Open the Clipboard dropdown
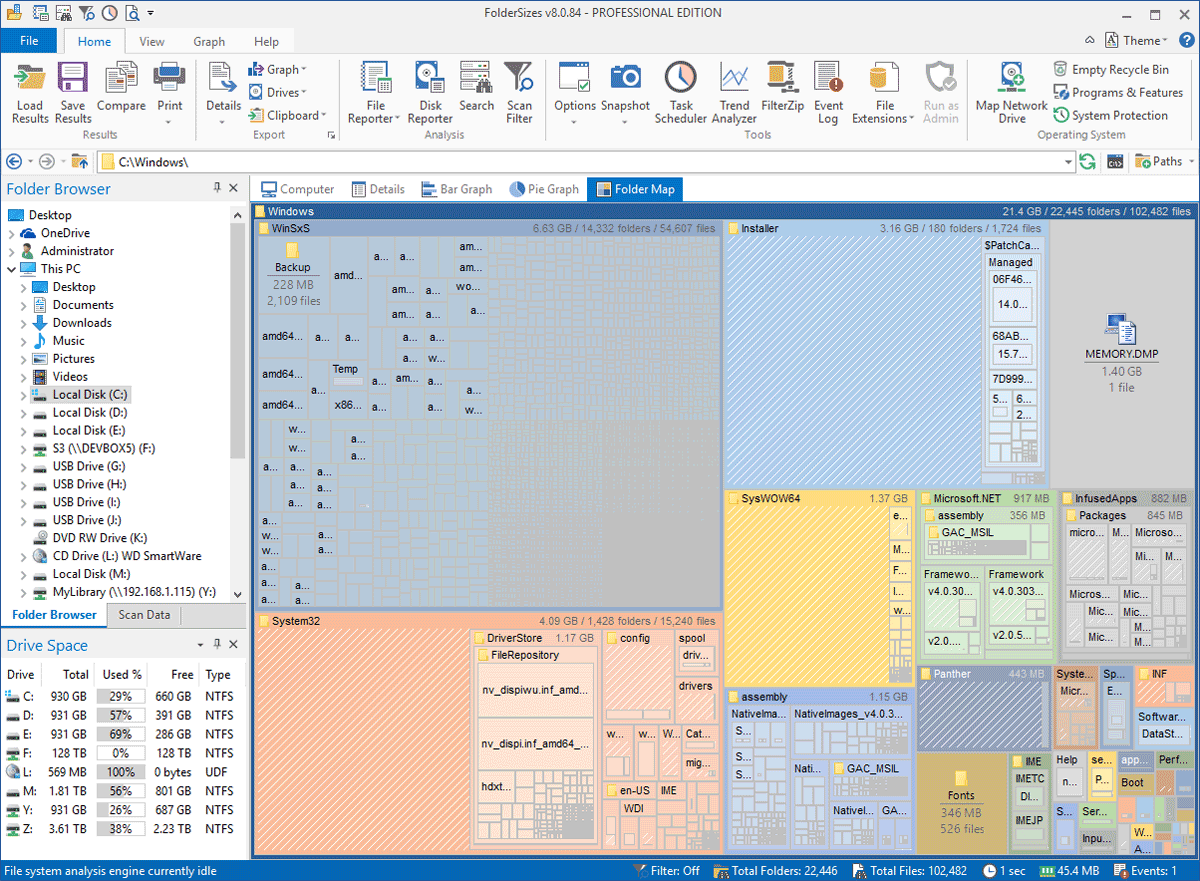 pyautogui.click(x=287, y=116)
